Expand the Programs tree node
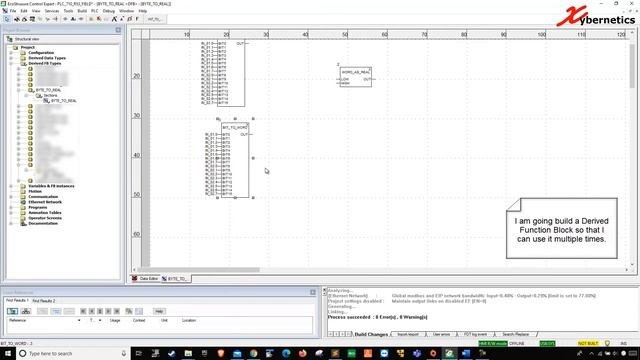Viewport: 640px width, 360px height. 11,207
